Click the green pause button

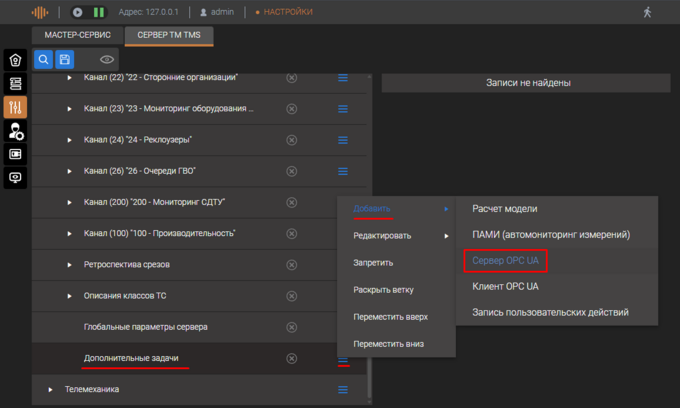click(98, 12)
